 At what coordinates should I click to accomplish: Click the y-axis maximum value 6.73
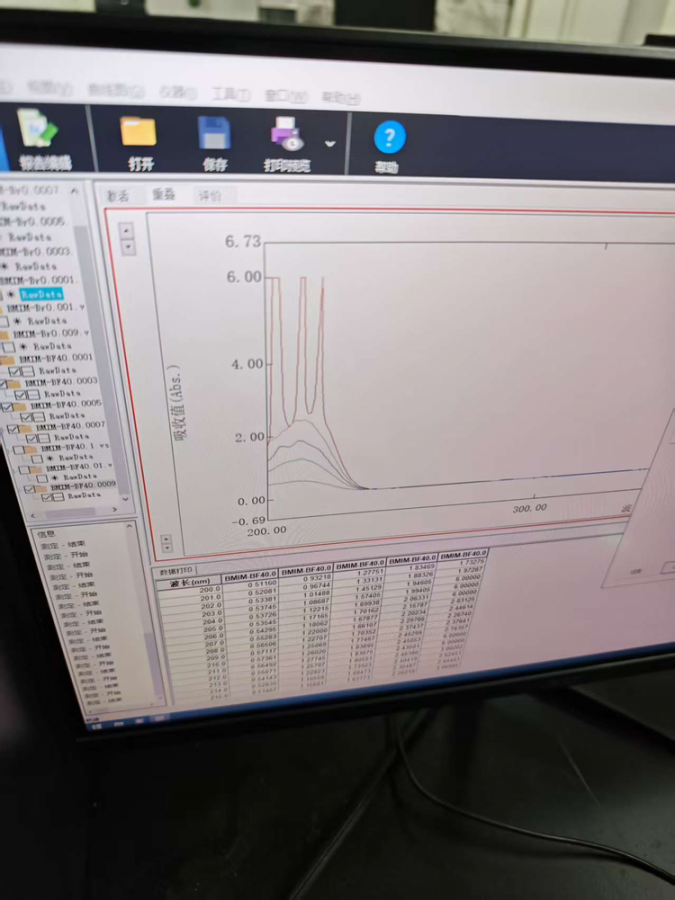point(243,242)
